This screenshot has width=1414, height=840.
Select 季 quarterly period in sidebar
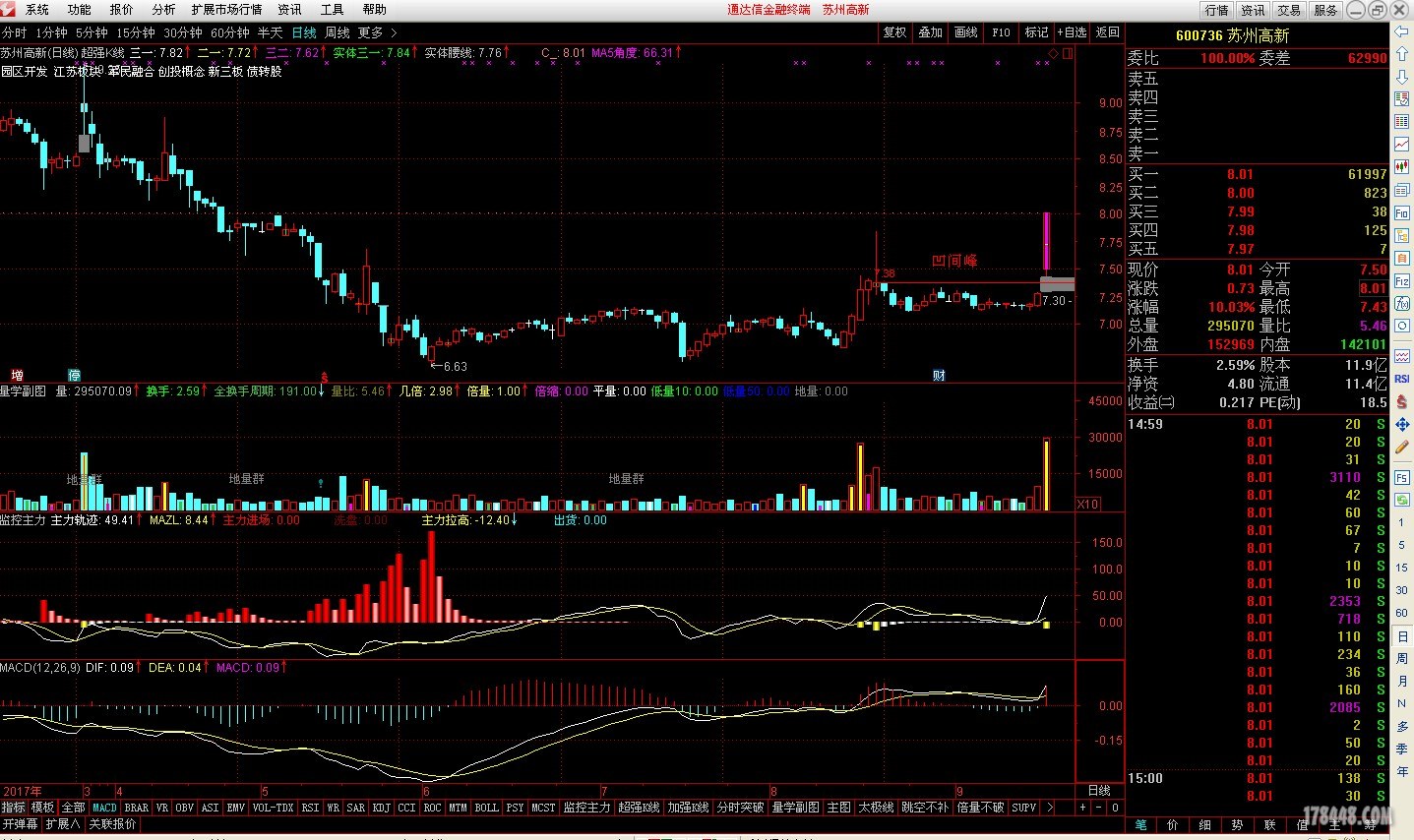point(1401,749)
